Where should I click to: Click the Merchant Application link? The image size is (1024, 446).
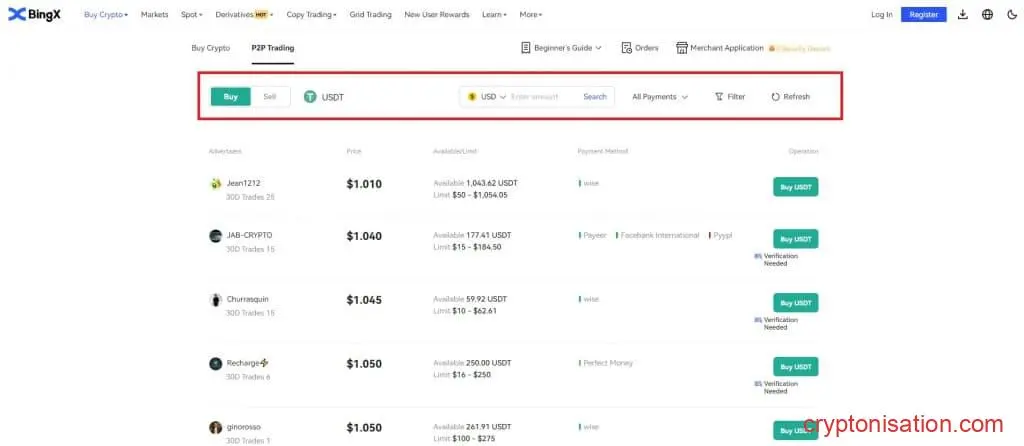point(727,48)
